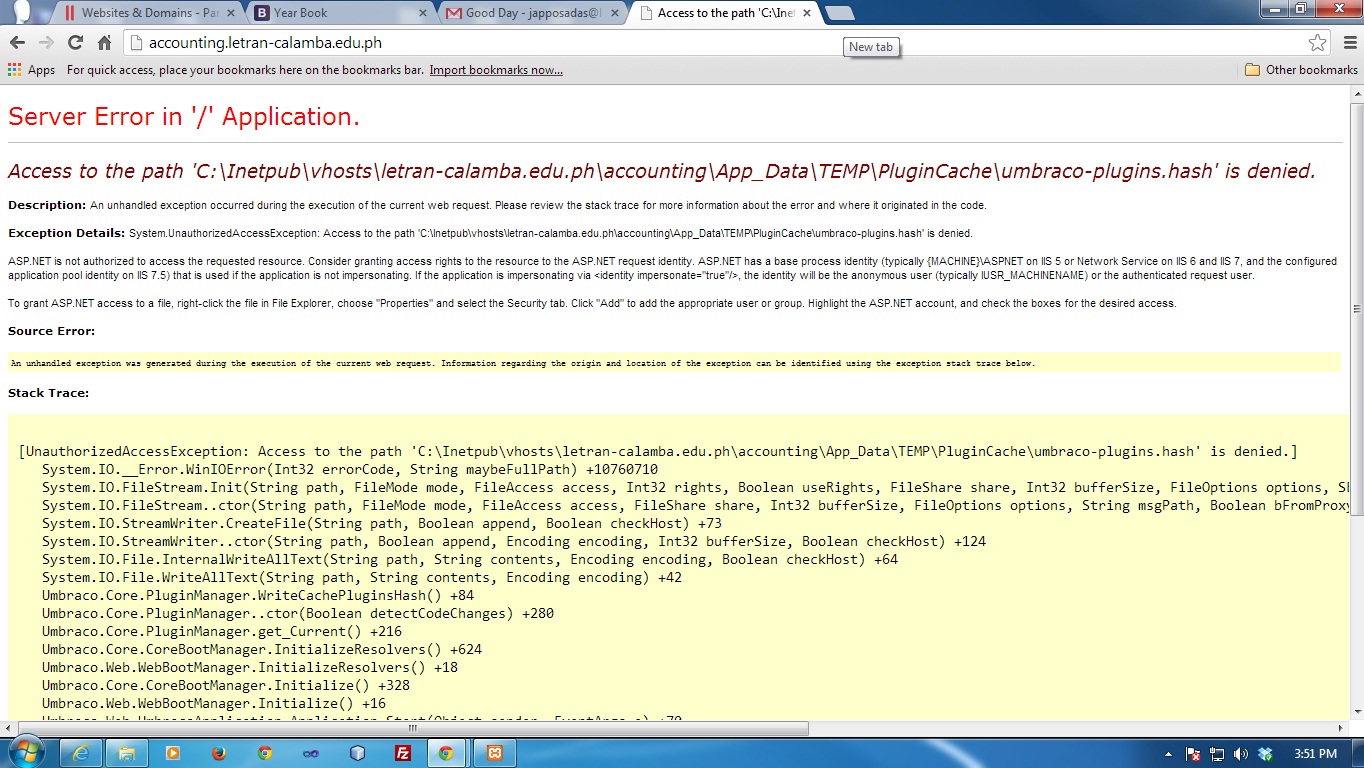This screenshot has height=768, width=1364.
Task: Open the VirtualBox cube taskbar icon
Action: (357, 753)
